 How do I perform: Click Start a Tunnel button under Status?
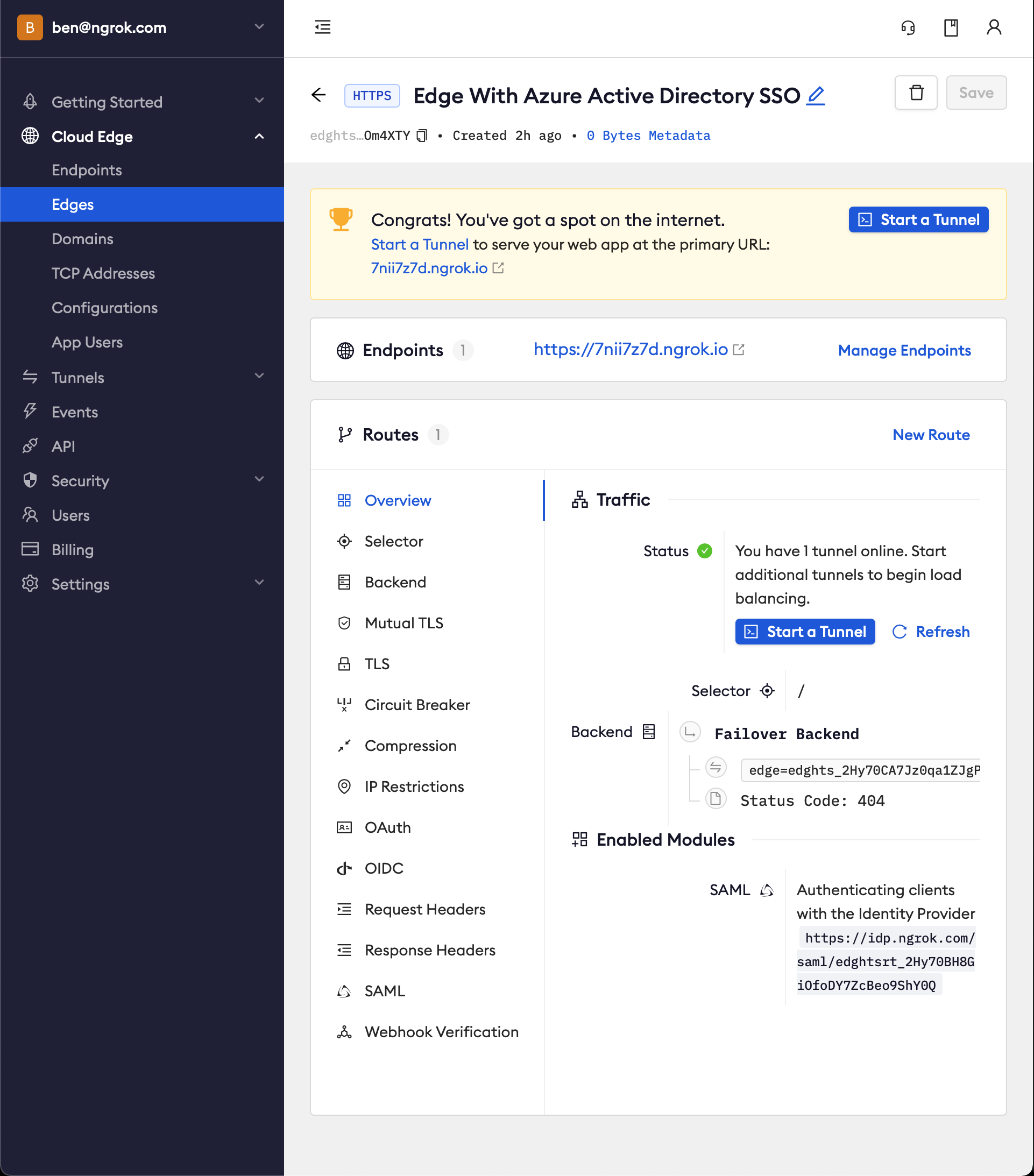(x=805, y=631)
